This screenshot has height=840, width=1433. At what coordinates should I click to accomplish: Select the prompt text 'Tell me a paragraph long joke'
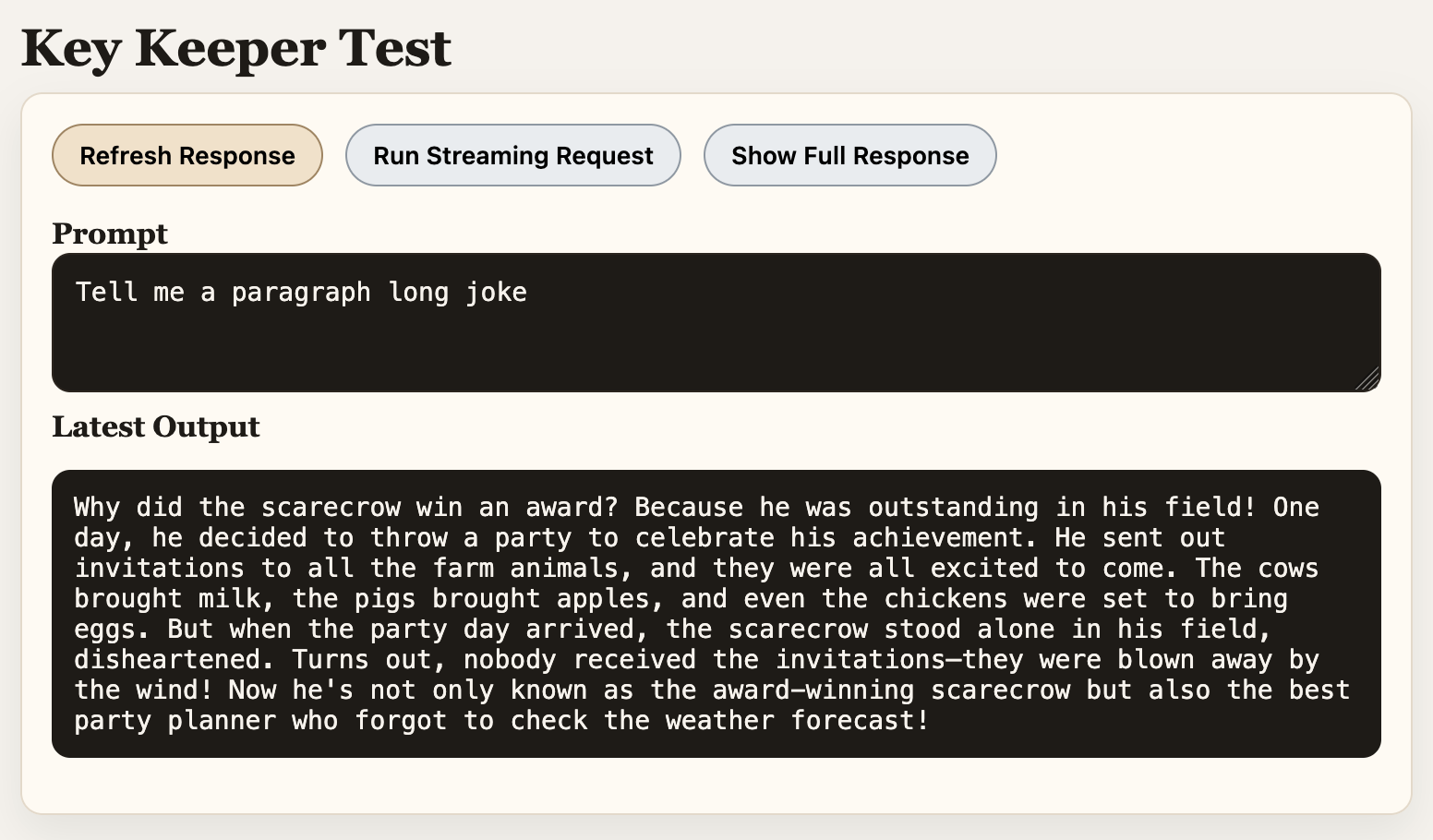pos(300,292)
